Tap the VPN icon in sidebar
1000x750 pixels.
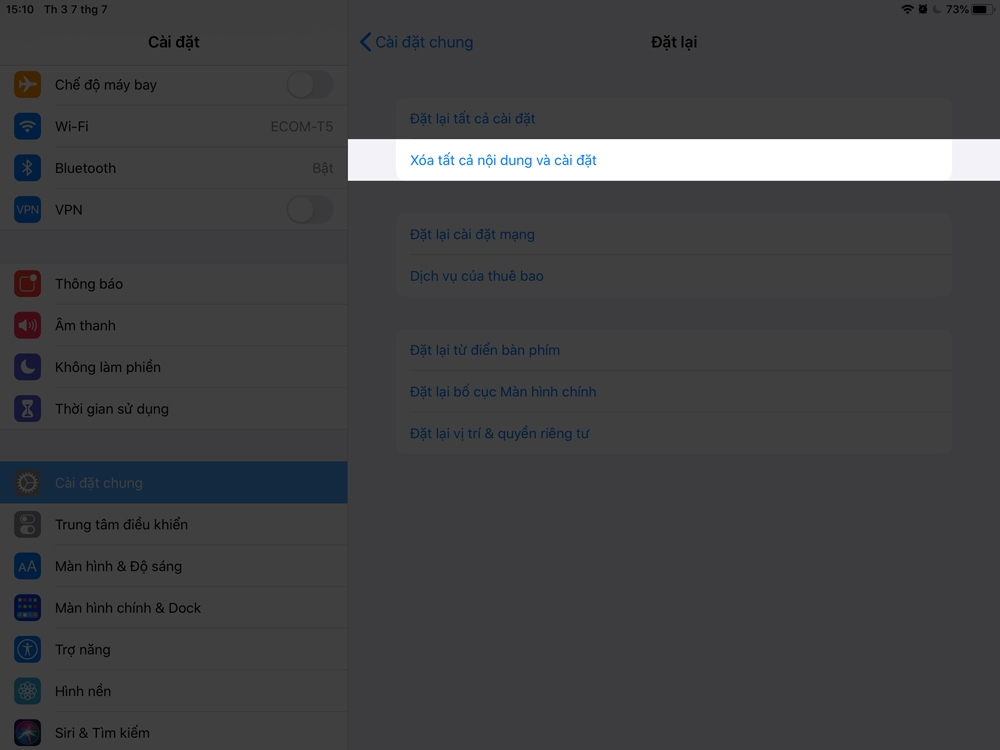pyautogui.click(x=27, y=209)
